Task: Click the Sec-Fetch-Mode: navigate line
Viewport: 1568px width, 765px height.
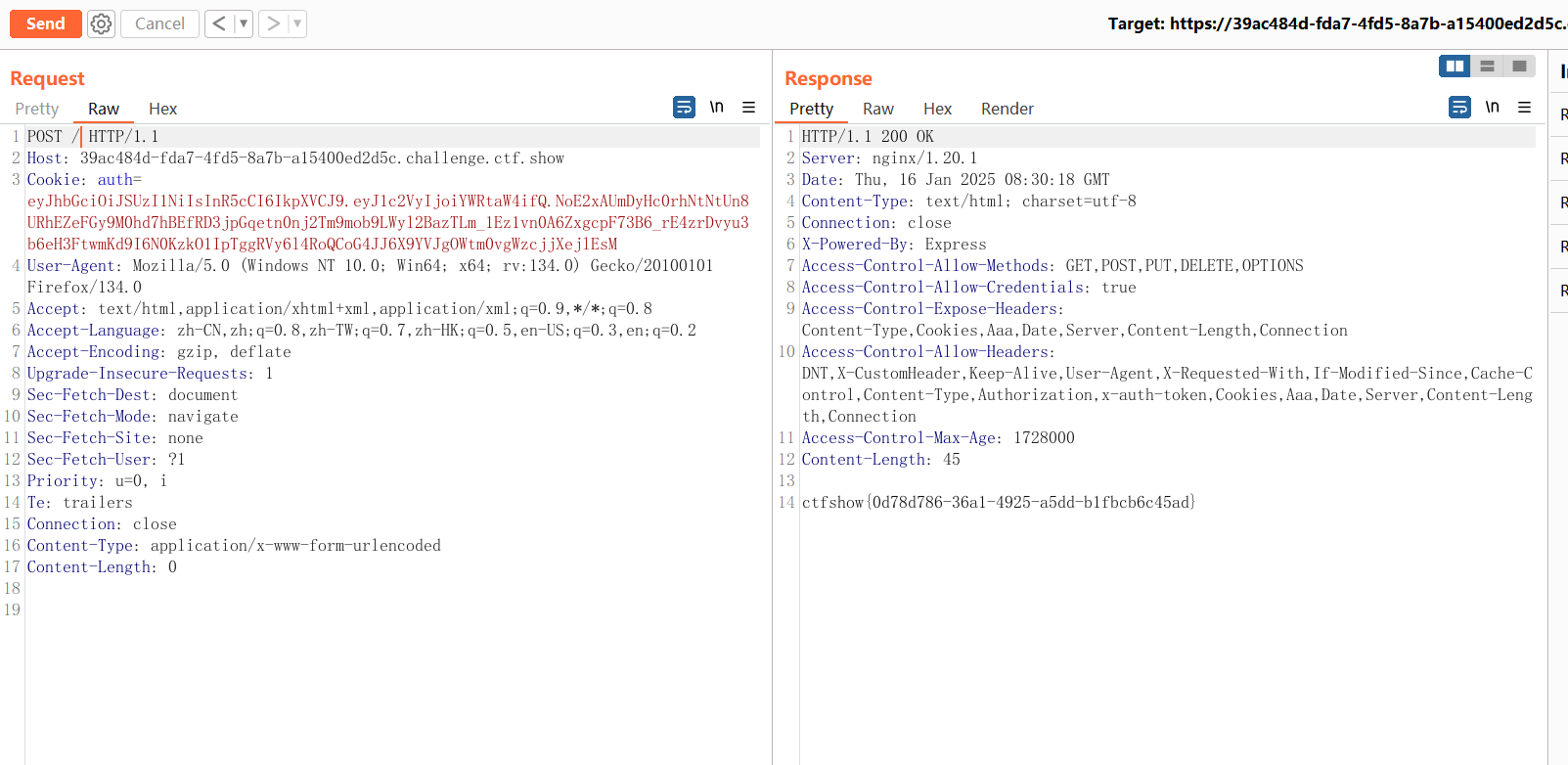Action: [132, 416]
